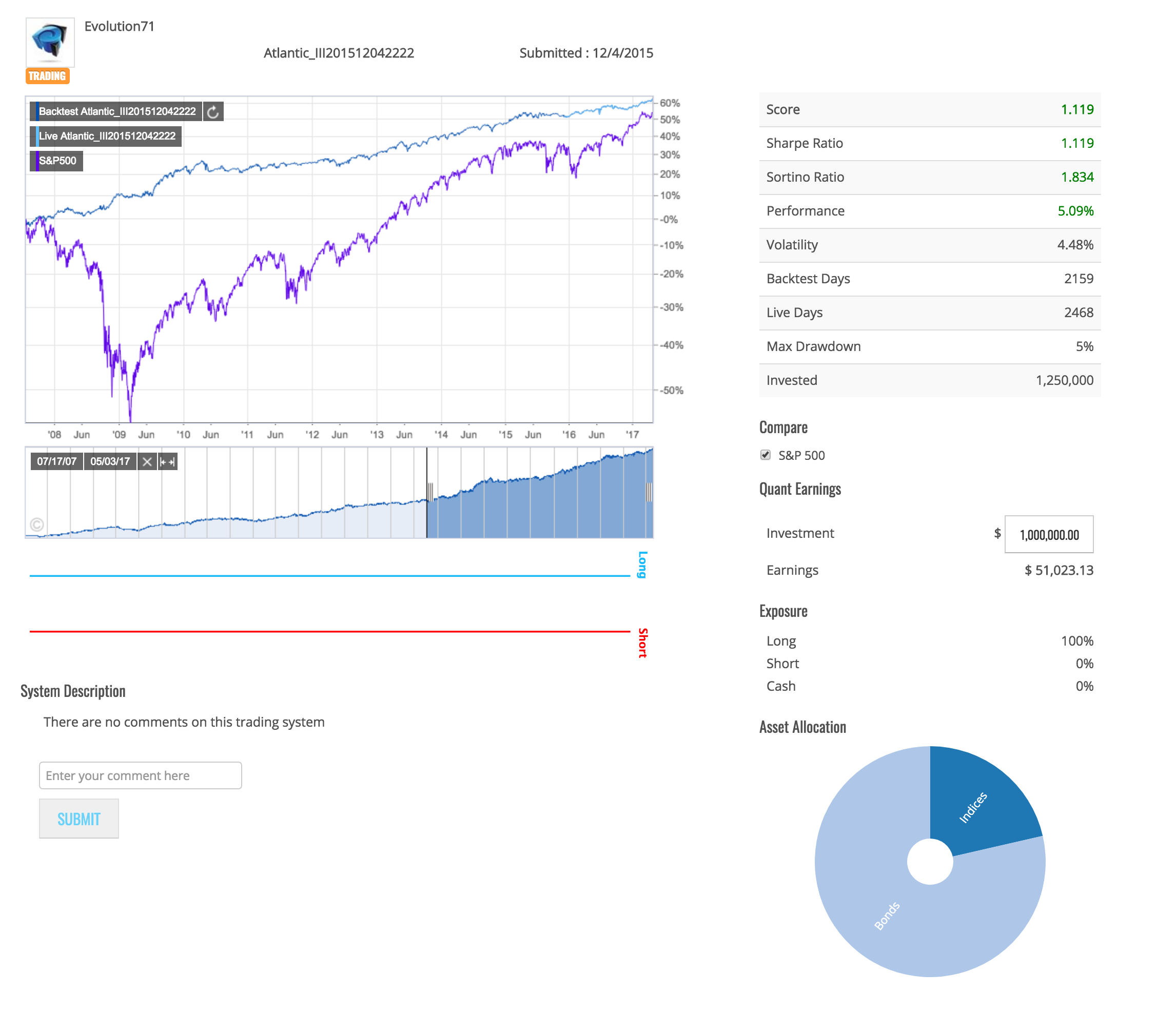Screen dimensions: 1176x1011
Task: Click the copyright icon on the overview chart
Action: pyautogui.click(x=37, y=526)
